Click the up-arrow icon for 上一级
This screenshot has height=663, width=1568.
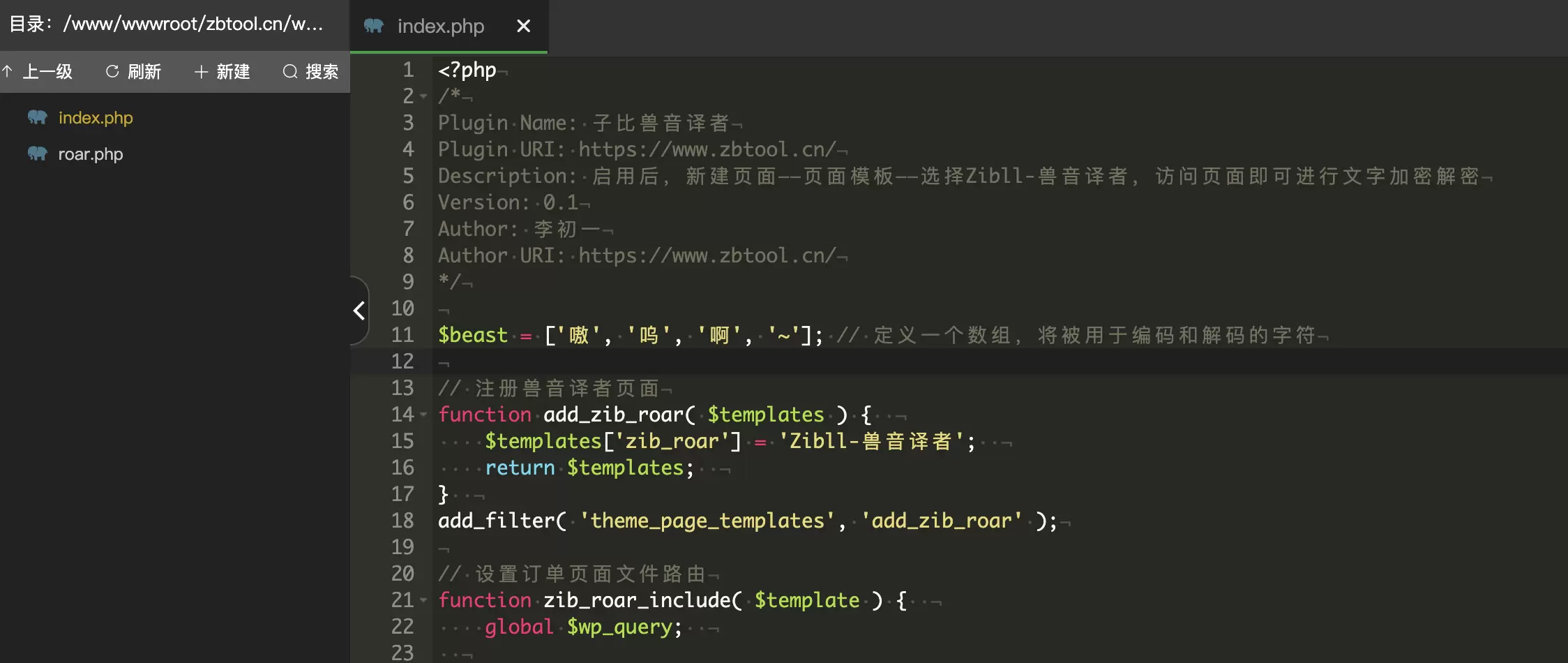coord(8,71)
